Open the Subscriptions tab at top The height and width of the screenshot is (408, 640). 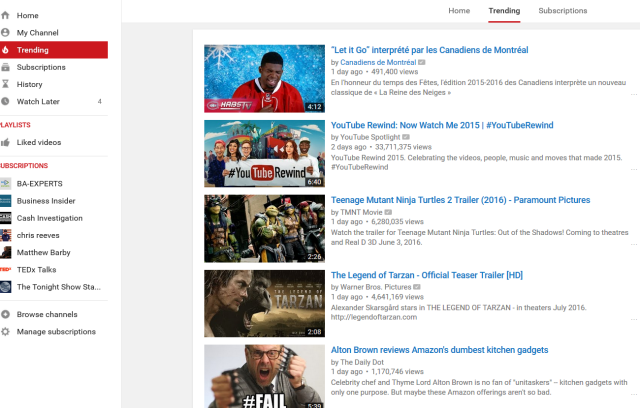[x=563, y=11]
